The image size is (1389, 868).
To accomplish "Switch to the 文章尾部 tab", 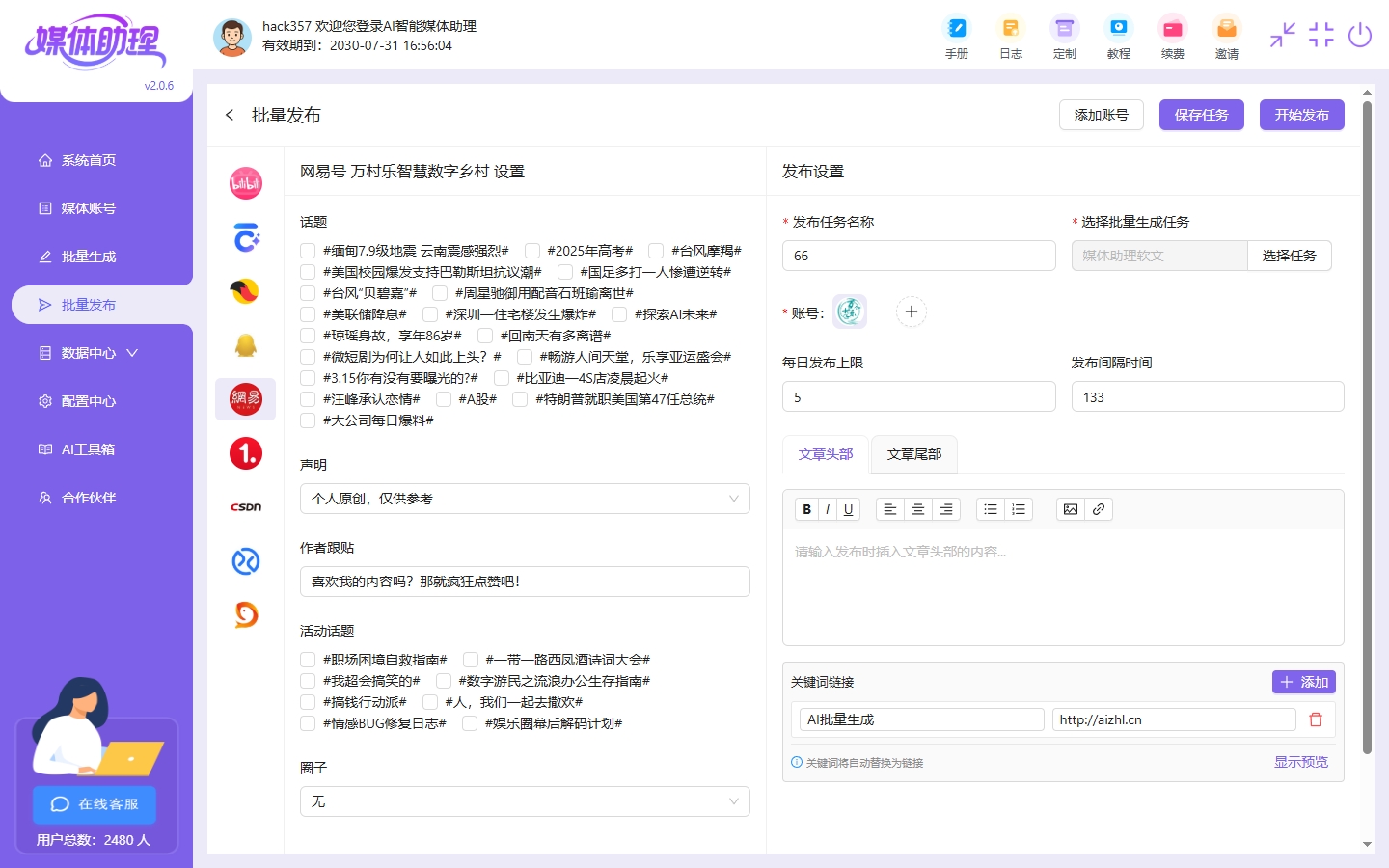I will point(913,453).
